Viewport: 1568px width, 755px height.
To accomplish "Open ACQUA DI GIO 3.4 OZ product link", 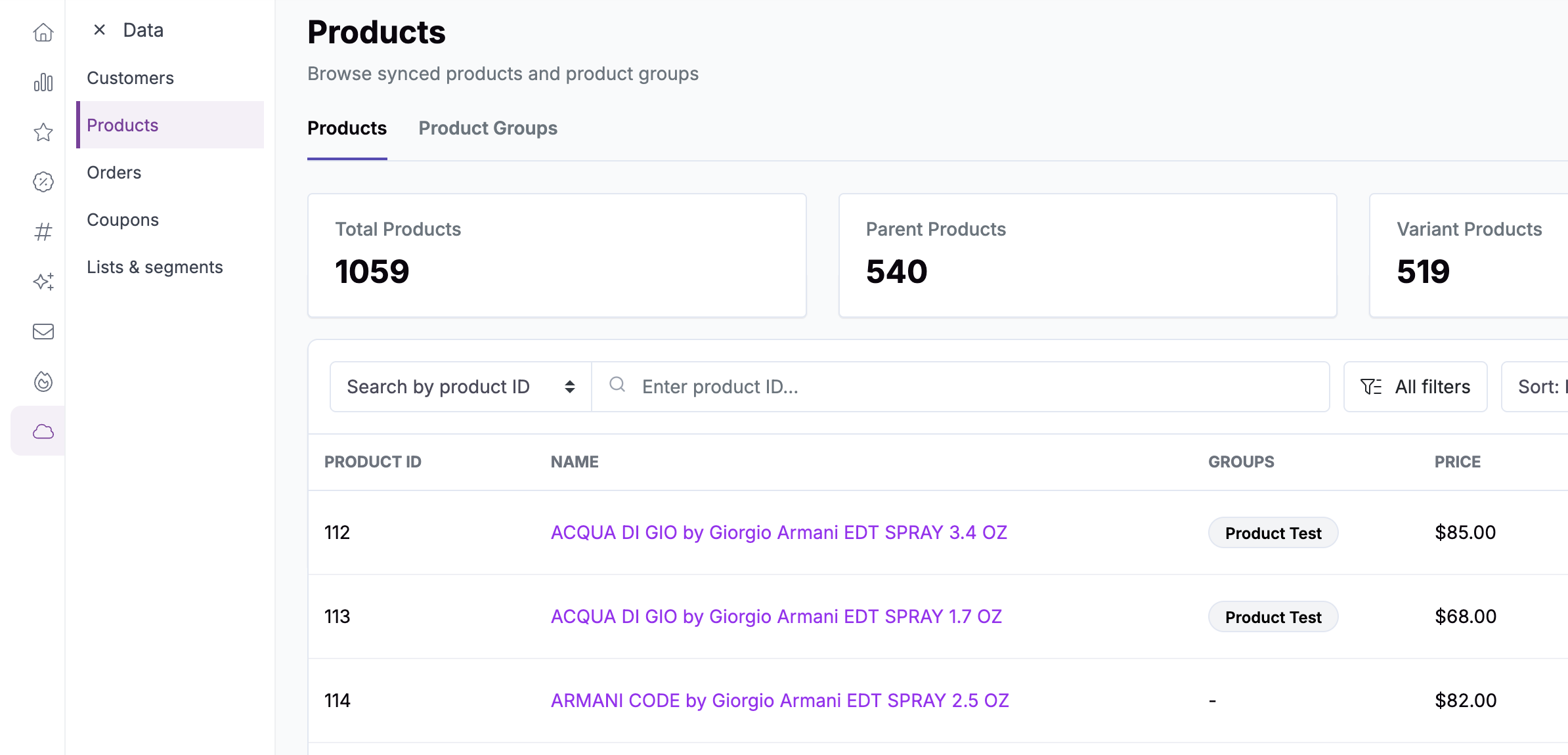I will pyautogui.click(x=779, y=532).
